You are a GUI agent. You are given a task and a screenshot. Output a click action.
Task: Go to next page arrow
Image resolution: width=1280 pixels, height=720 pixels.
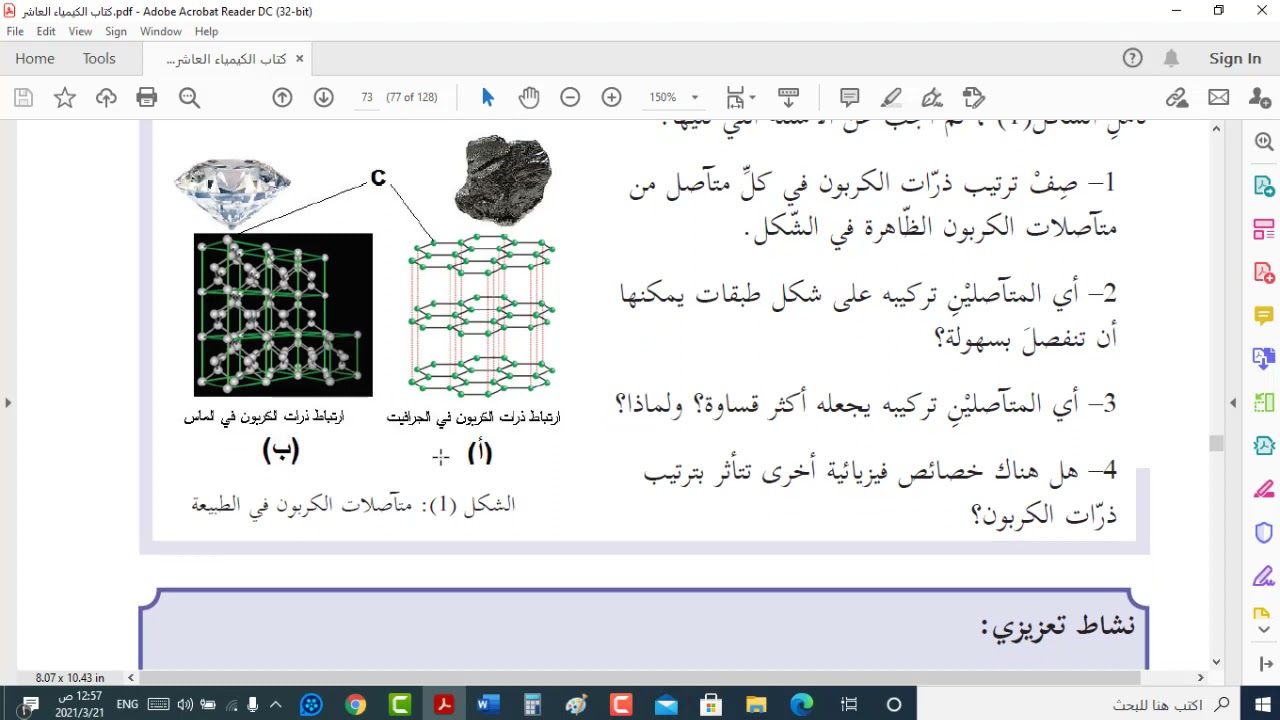(x=323, y=97)
